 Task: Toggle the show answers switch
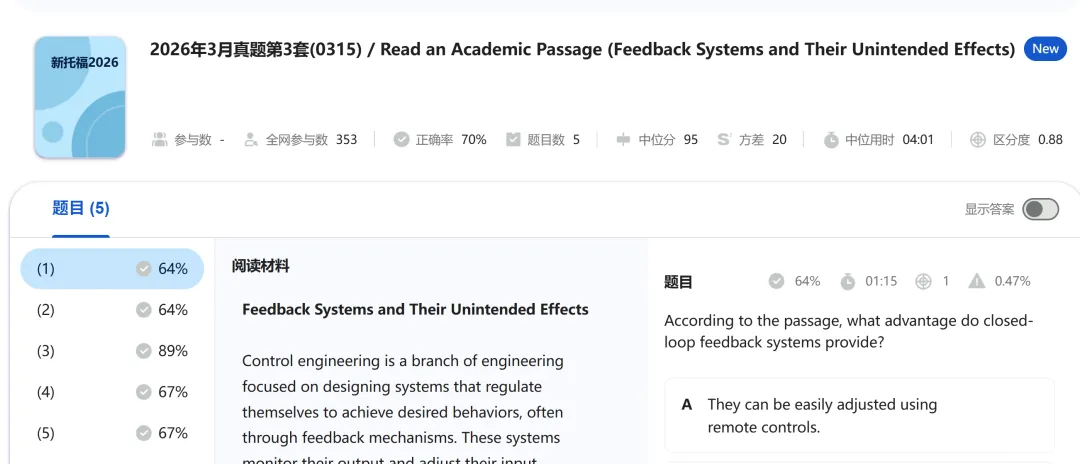point(1040,209)
